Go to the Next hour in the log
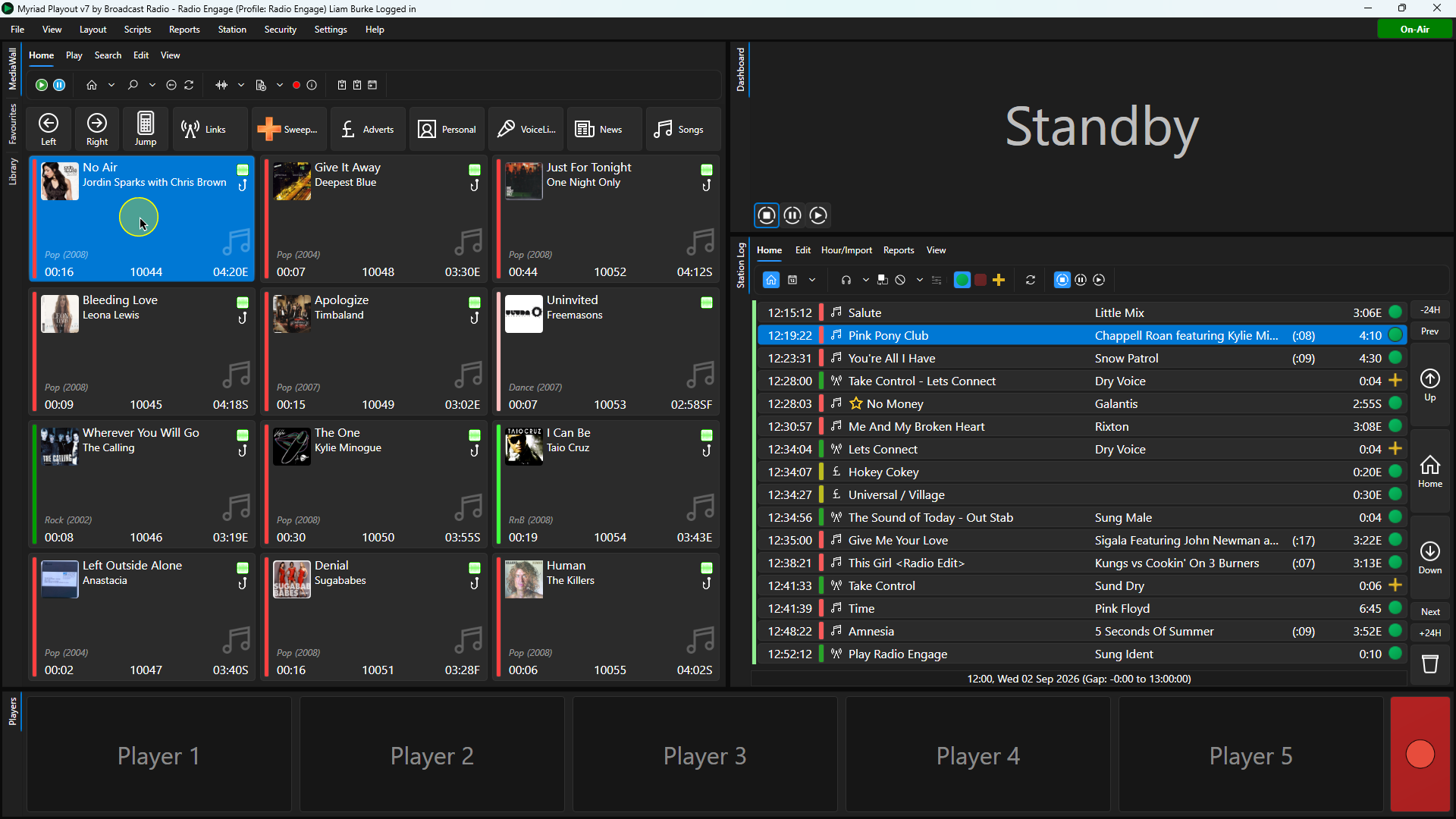Image resolution: width=1456 pixels, height=819 pixels. point(1430,611)
